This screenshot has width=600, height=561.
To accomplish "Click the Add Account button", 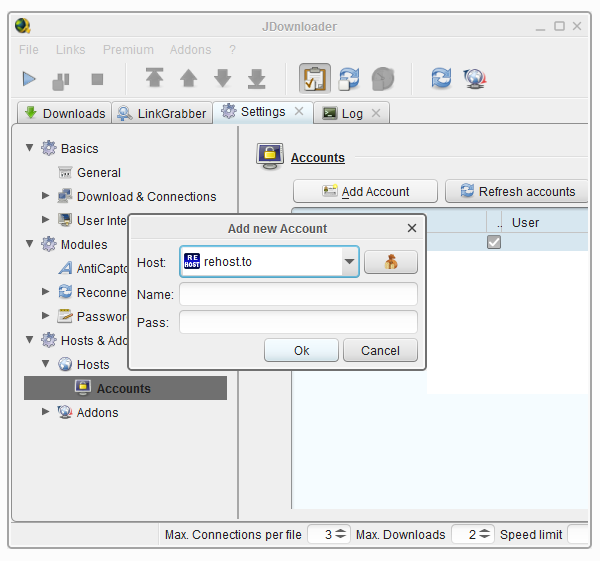I will 365,191.
